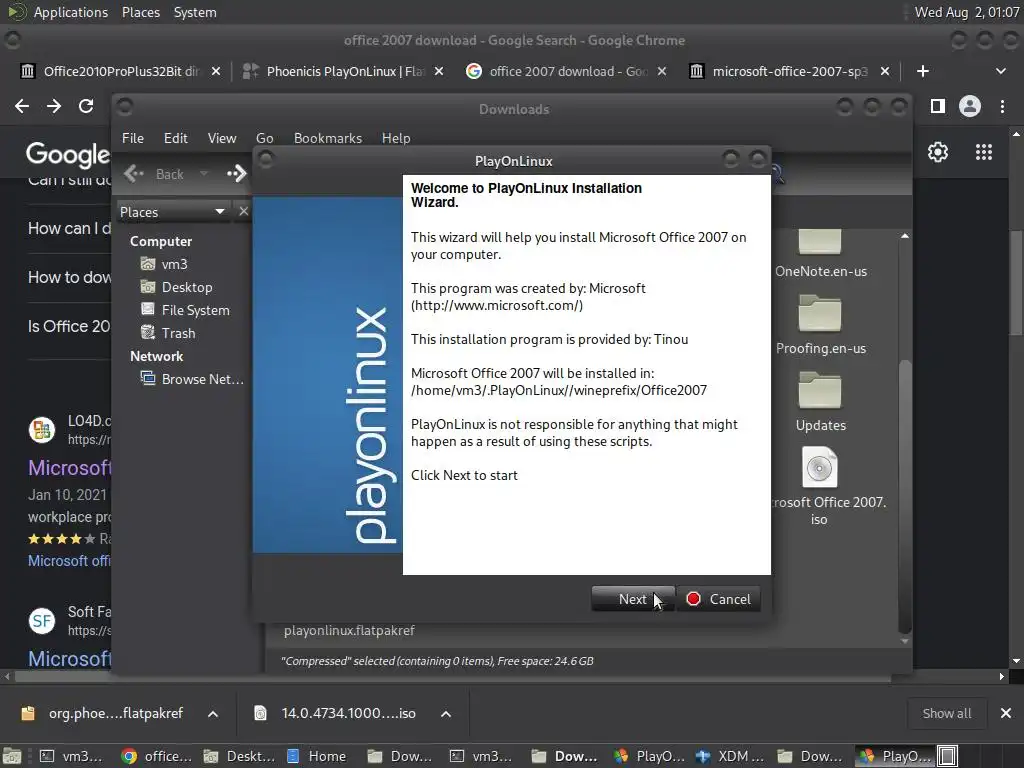
Task: Open Google search settings gear
Action: tap(938, 152)
